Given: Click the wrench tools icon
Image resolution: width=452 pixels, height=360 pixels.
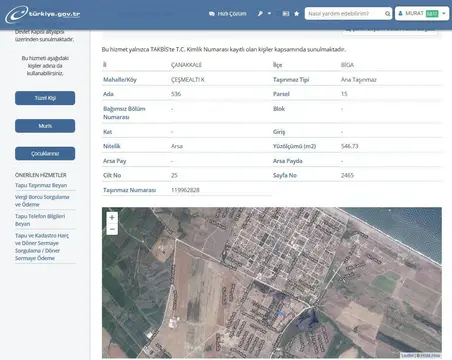Looking at the screenshot, I should tap(260, 14).
